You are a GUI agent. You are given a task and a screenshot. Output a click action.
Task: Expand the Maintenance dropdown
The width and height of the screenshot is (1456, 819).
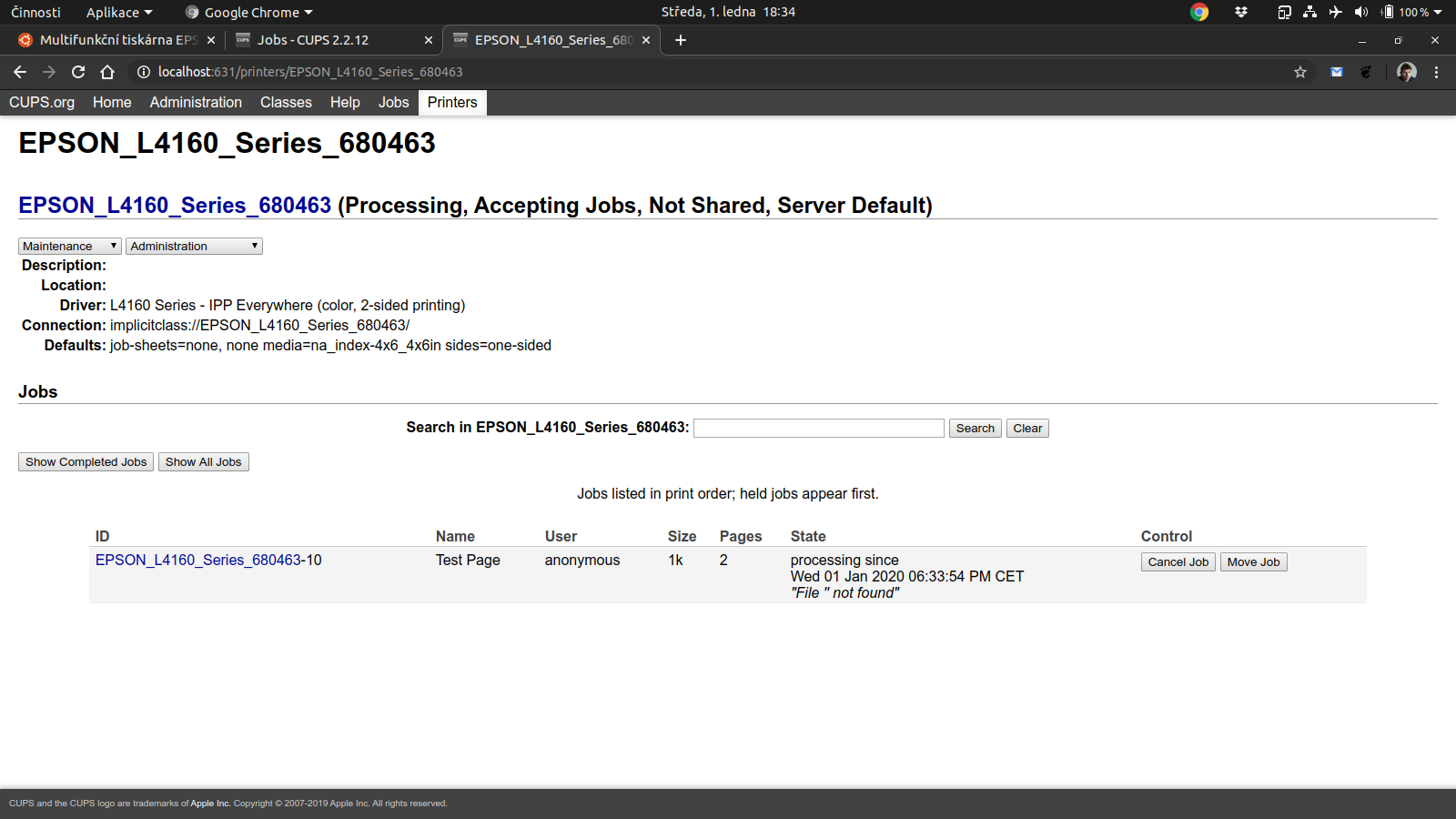tap(70, 246)
